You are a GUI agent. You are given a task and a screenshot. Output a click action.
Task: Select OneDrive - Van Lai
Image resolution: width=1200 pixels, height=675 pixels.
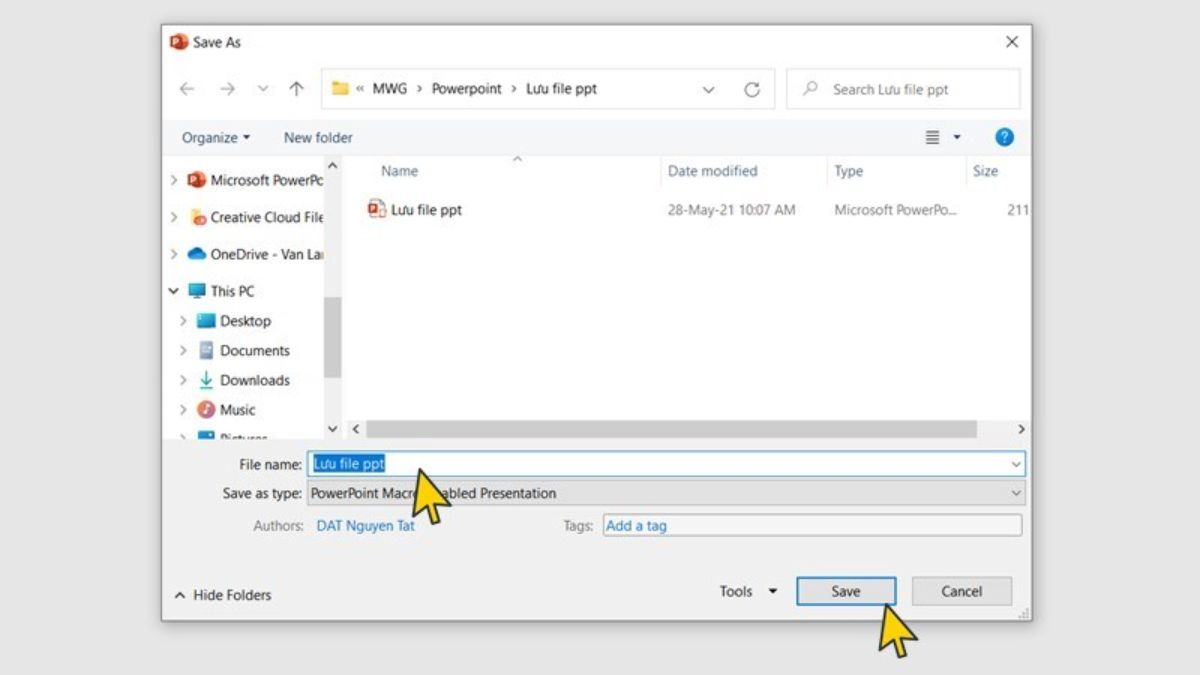pos(258,254)
